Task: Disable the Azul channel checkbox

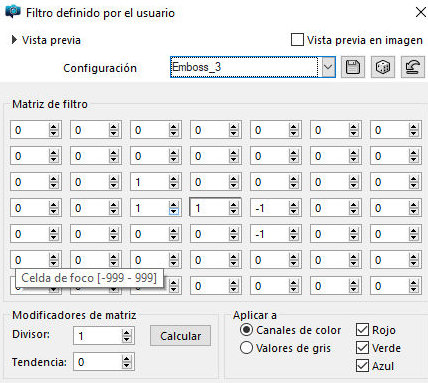Action: [362, 366]
